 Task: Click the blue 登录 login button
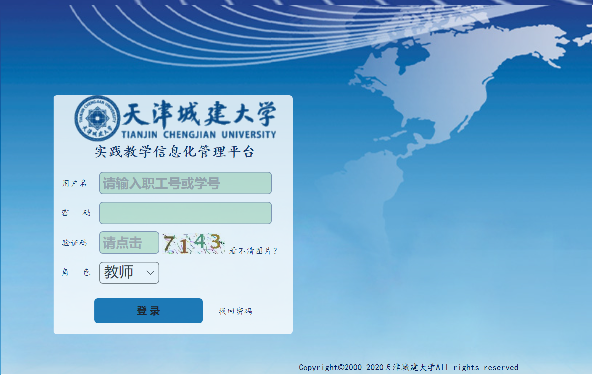click(148, 310)
